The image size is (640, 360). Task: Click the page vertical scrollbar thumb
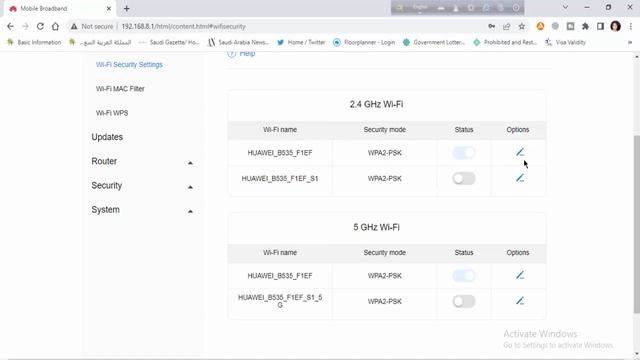pyautogui.click(x=636, y=224)
